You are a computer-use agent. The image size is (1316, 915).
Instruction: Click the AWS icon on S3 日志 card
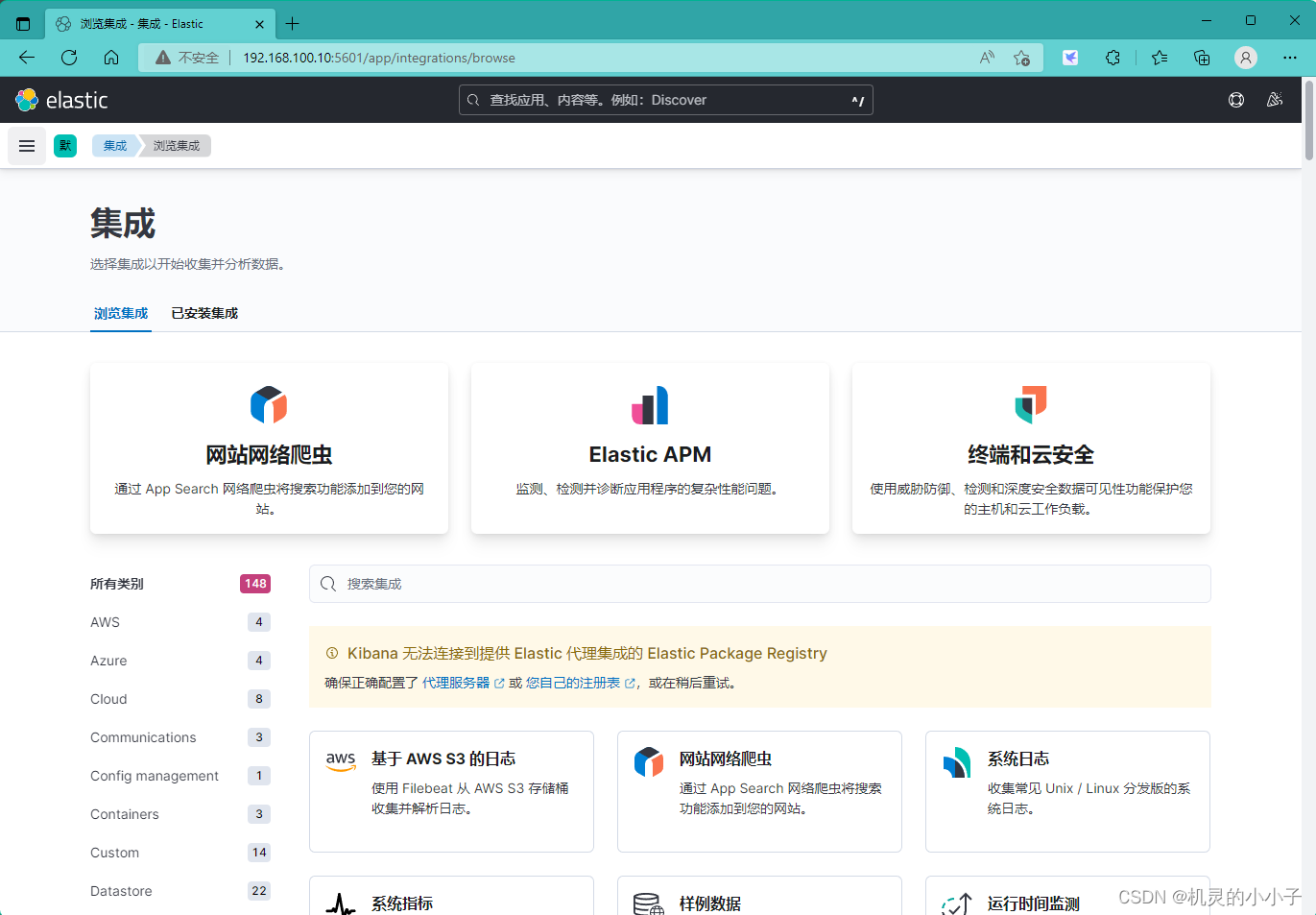pyautogui.click(x=341, y=759)
